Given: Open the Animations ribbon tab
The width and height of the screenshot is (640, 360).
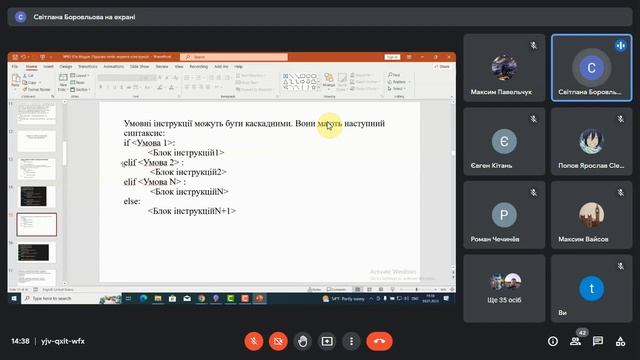Looking at the screenshot, I should click(x=113, y=66).
